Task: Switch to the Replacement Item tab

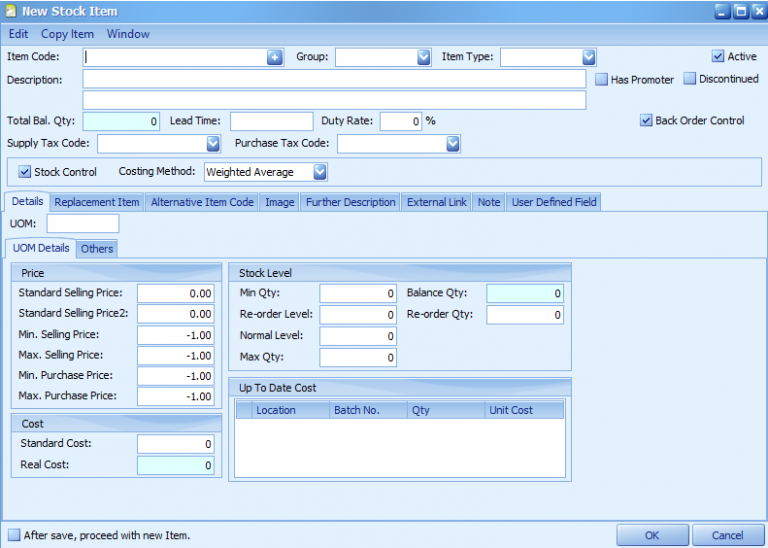Action: click(x=97, y=202)
